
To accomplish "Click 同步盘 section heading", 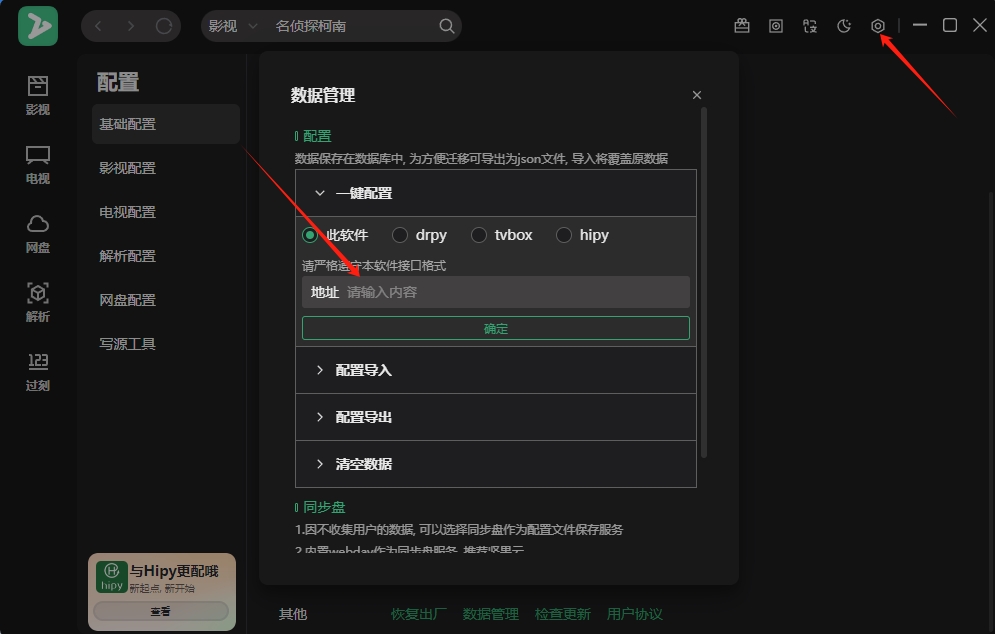I will (x=324, y=507).
